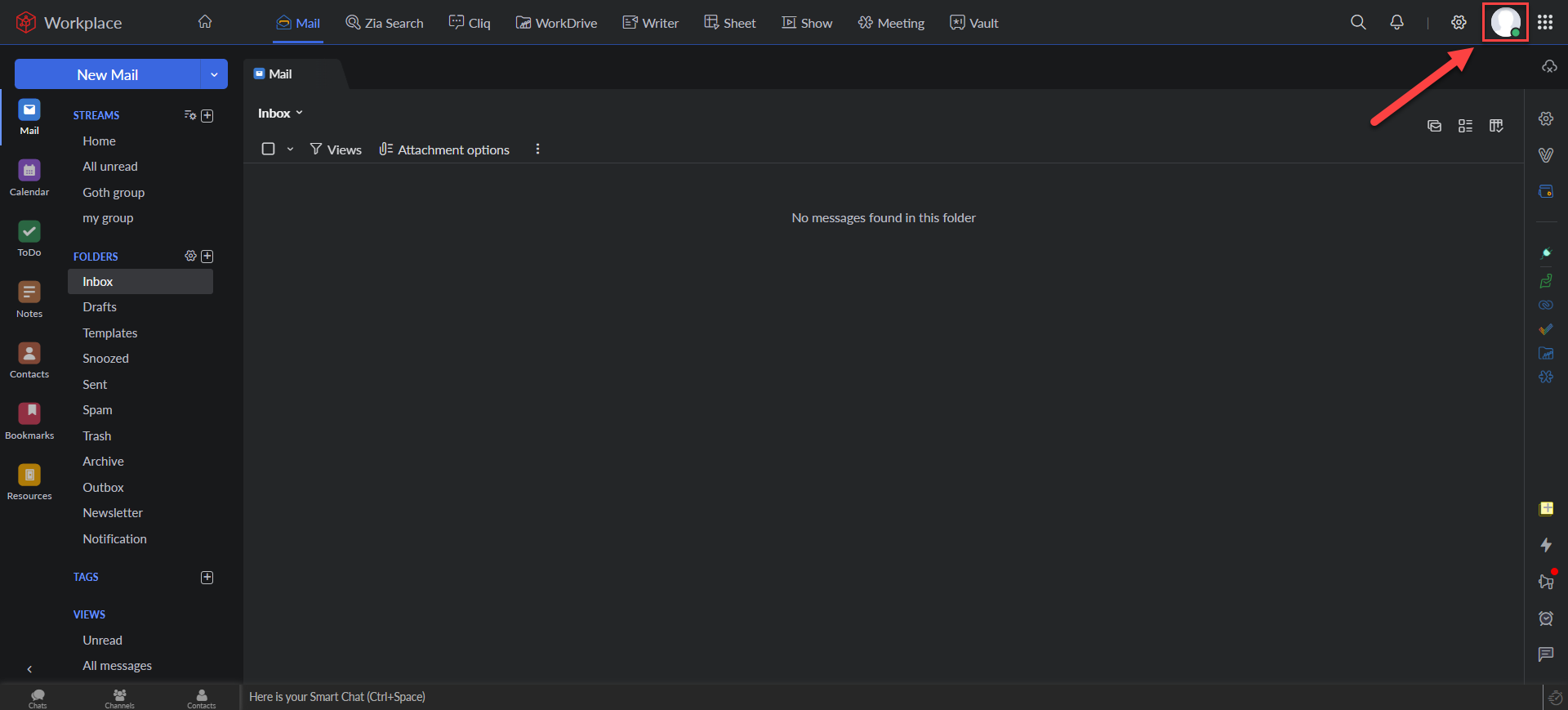Open Attachment options in toolbar

tap(444, 150)
